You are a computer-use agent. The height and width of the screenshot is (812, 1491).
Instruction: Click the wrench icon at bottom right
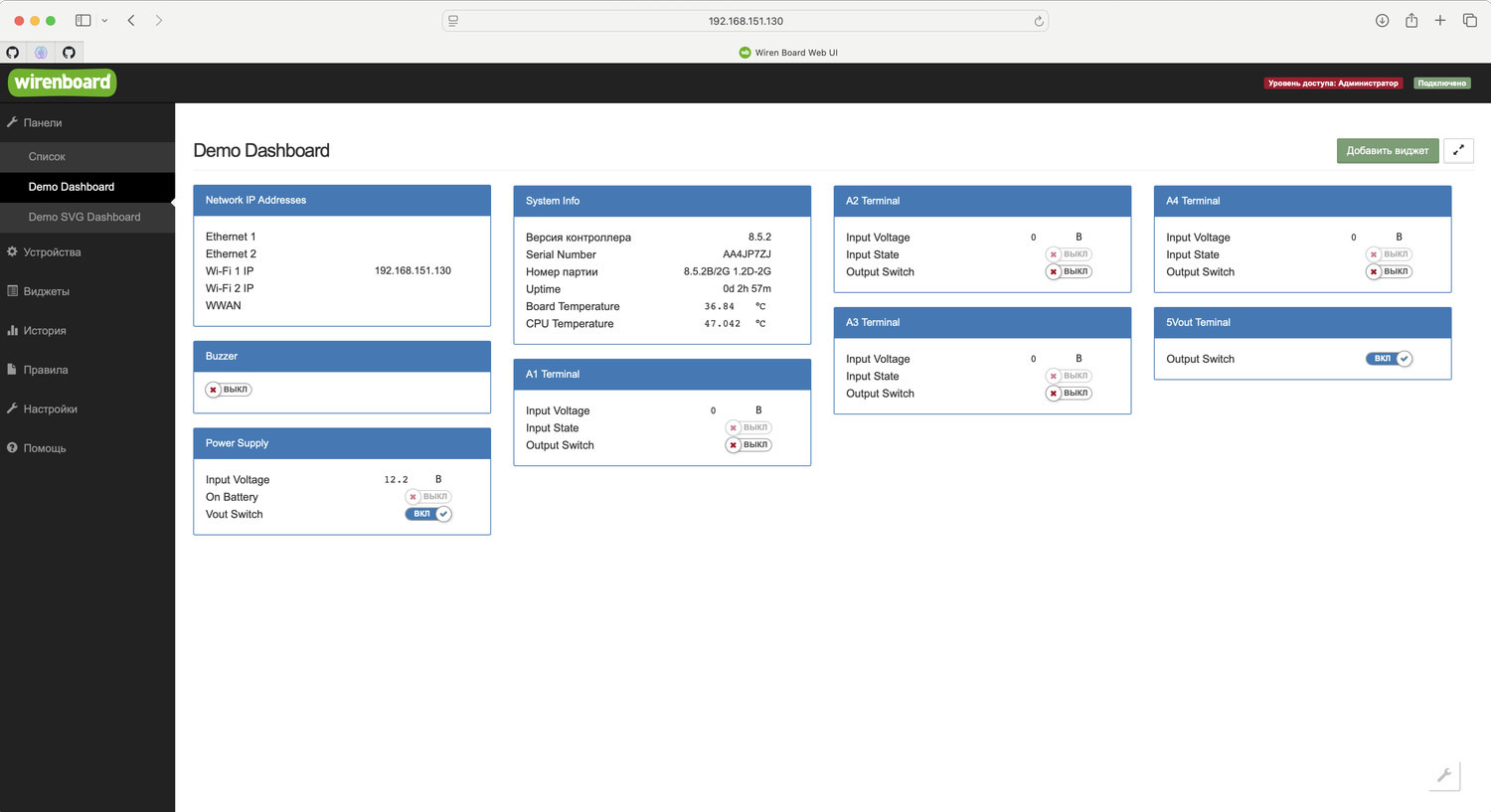pos(1444,775)
